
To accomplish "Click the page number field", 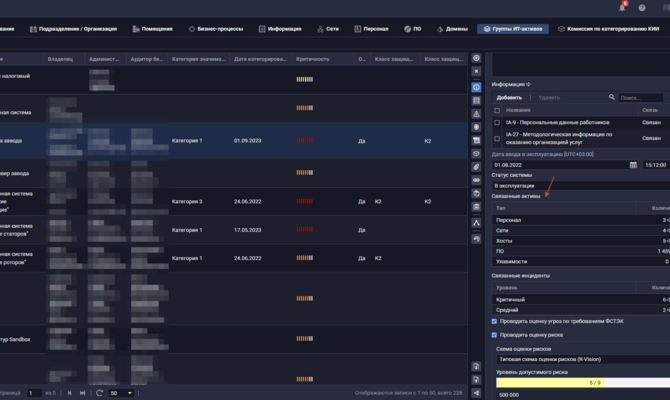I will point(34,393).
